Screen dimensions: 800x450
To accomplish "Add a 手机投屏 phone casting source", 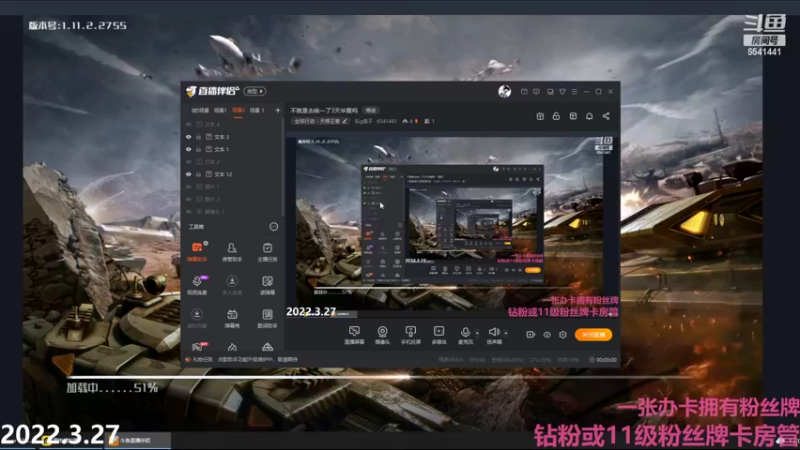I will coord(410,335).
